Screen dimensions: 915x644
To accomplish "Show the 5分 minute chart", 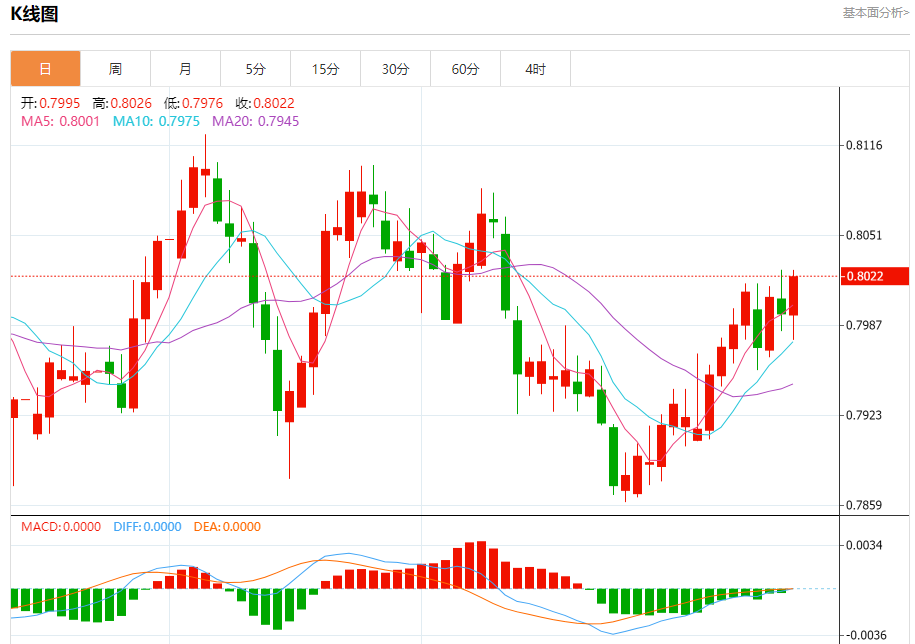I will tap(255, 69).
